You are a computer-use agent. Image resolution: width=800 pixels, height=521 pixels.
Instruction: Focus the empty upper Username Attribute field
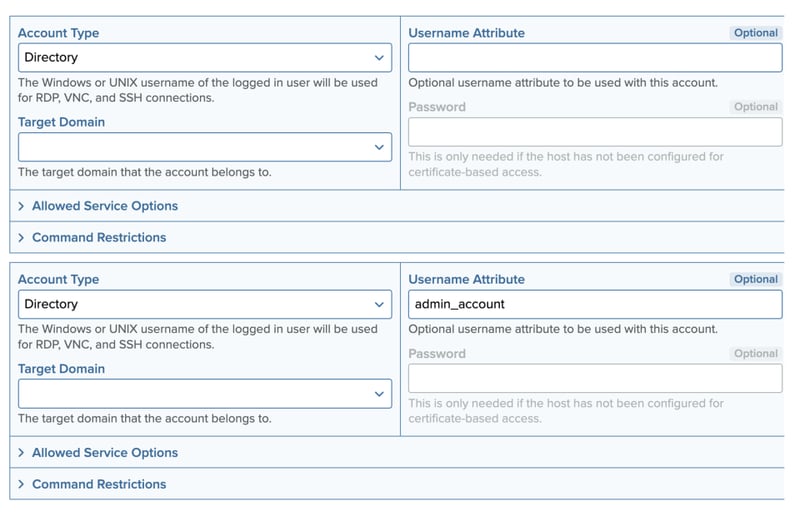(595, 58)
